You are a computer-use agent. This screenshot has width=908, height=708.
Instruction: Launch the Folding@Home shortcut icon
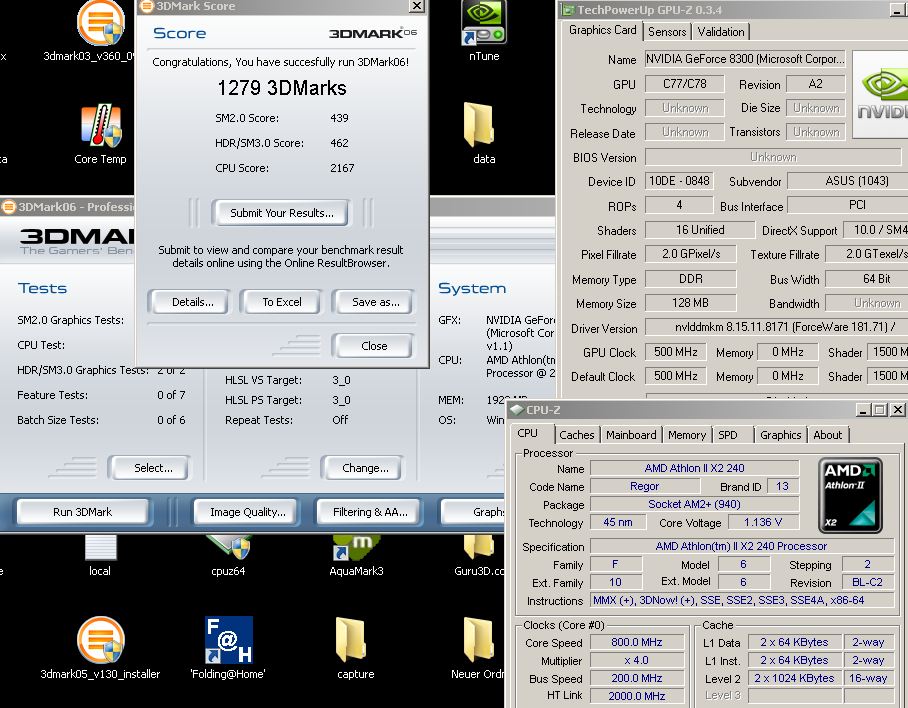[228, 640]
